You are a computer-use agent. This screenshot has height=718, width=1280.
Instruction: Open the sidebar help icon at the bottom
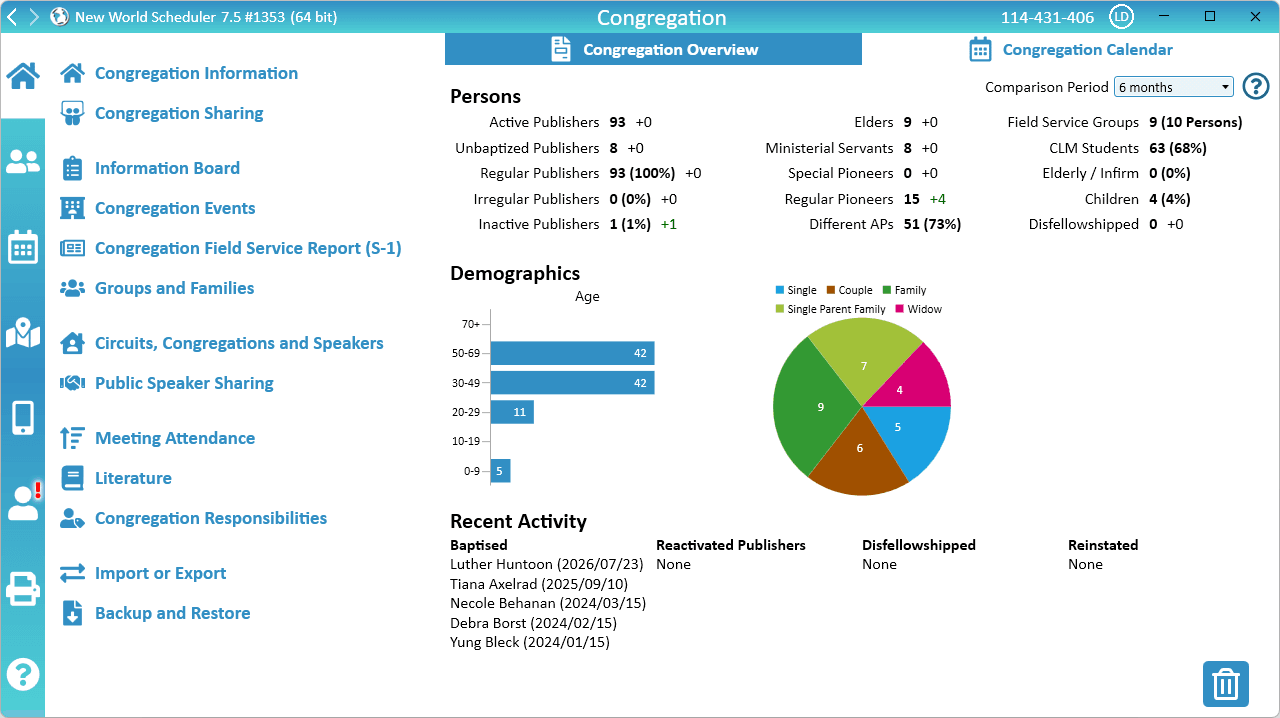[x=23, y=674]
